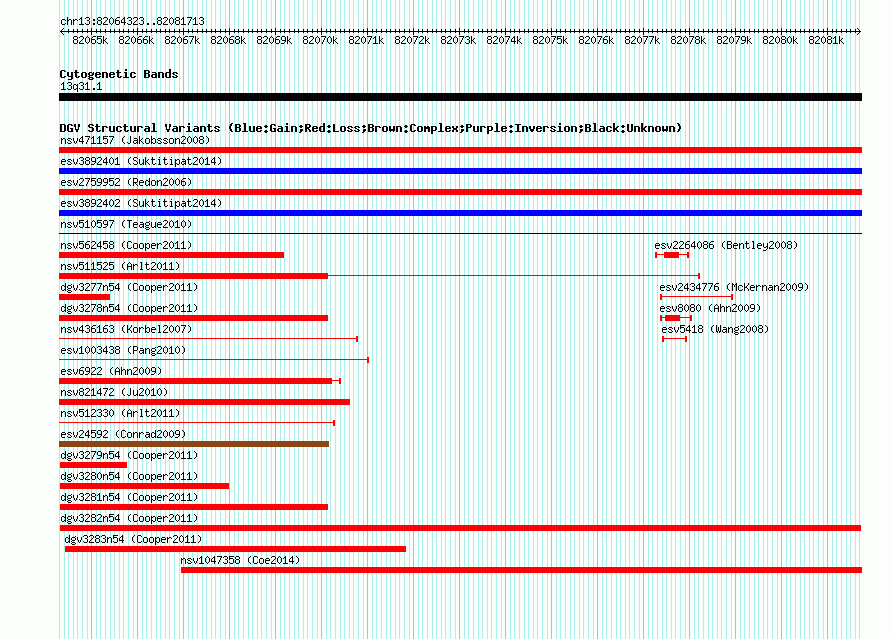
Task: Click dgv3279n54 (Cooper2011) label
Action: pyautogui.click(x=129, y=455)
